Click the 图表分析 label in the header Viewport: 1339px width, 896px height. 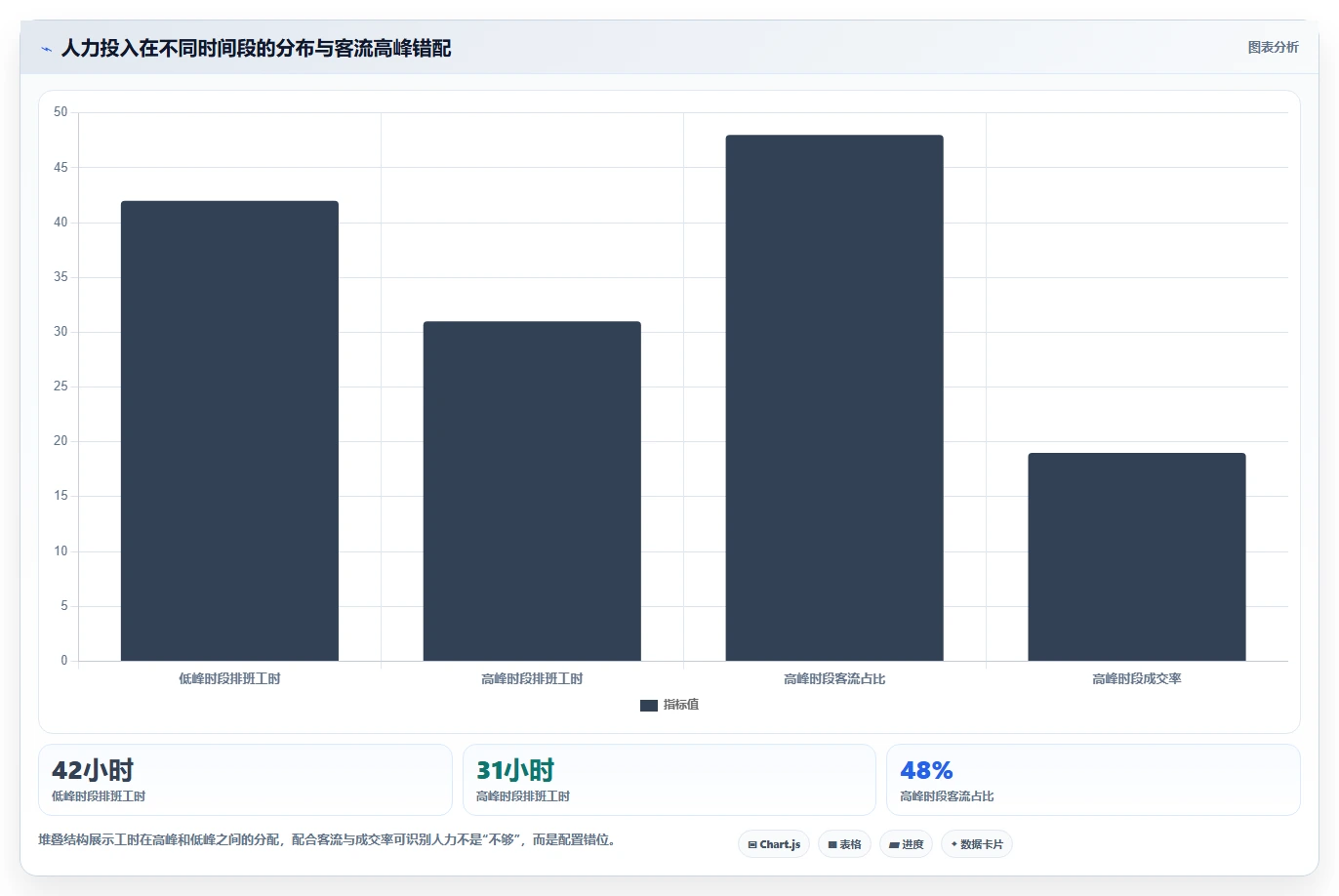[1273, 47]
